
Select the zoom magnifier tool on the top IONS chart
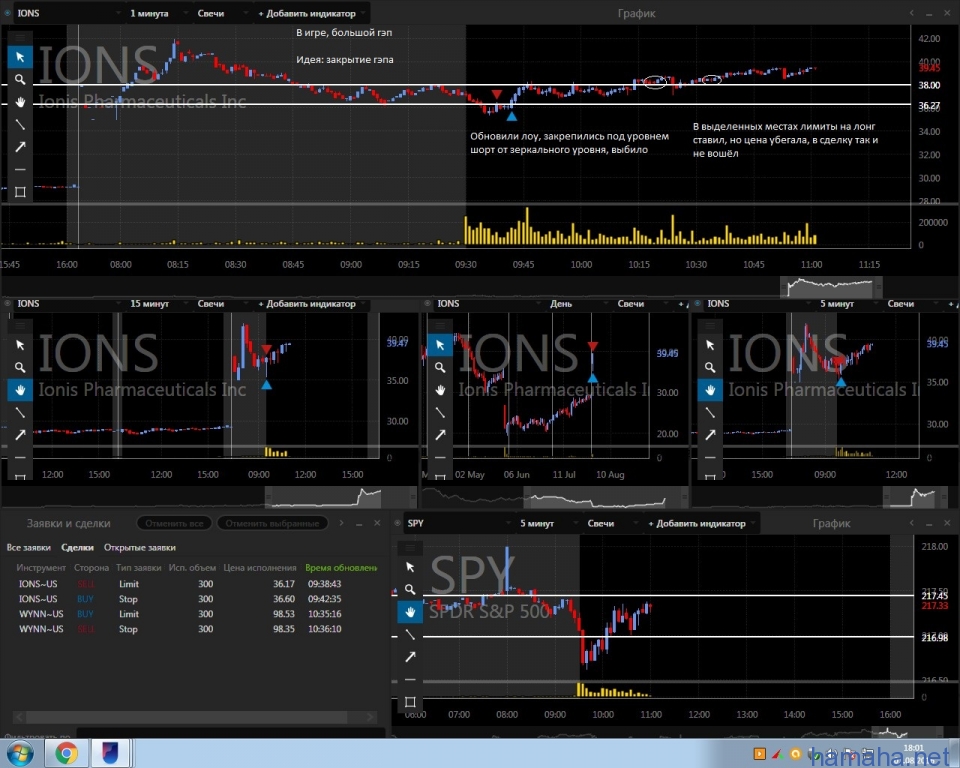point(20,79)
